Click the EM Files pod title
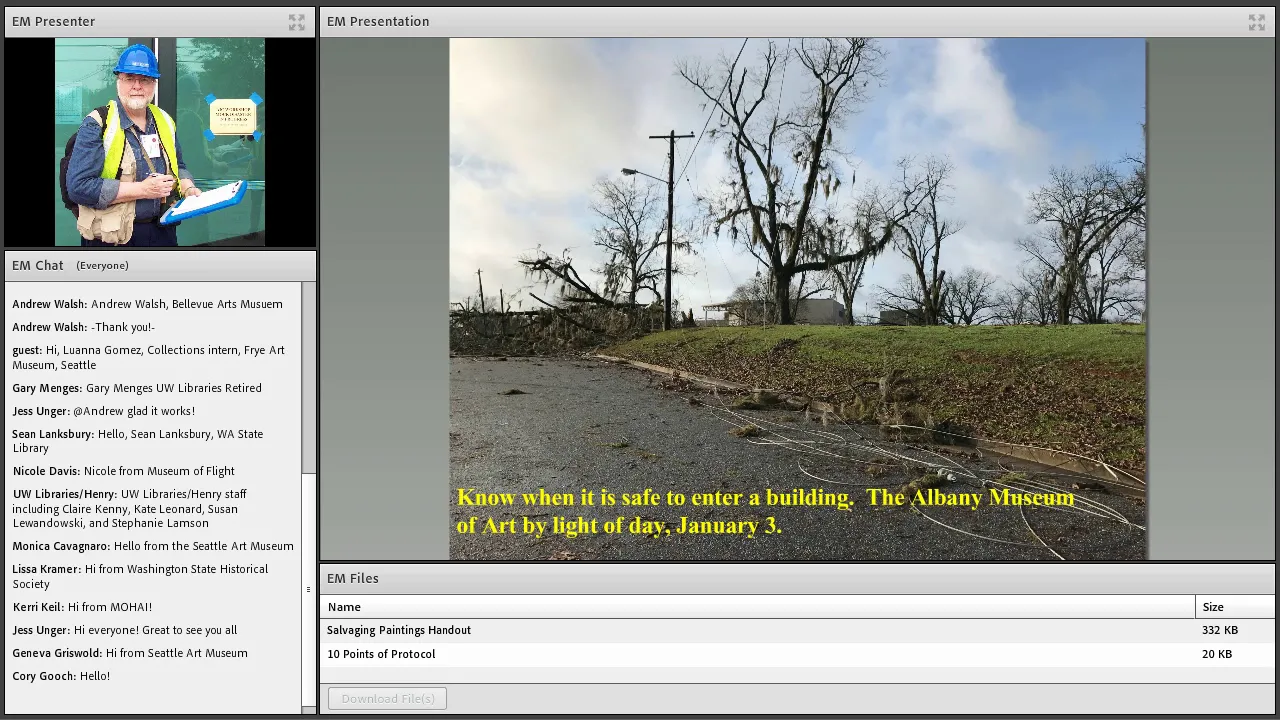The image size is (1280, 720). tap(353, 578)
